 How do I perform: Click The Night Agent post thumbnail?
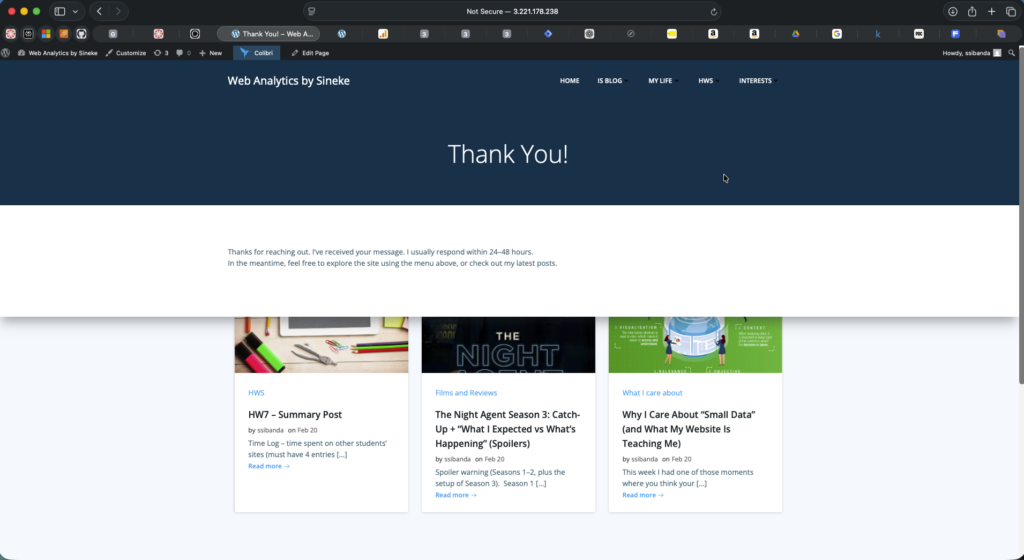(508, 345)
